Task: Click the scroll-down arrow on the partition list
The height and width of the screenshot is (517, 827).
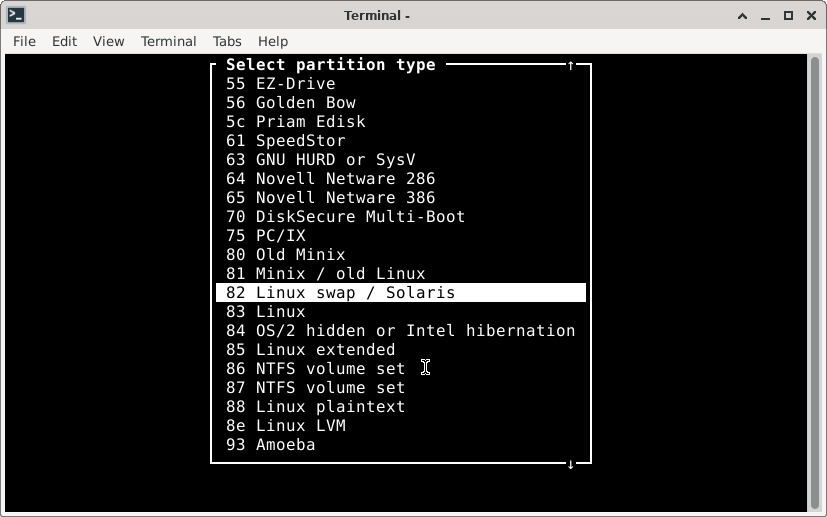Action: click(571, 464)
